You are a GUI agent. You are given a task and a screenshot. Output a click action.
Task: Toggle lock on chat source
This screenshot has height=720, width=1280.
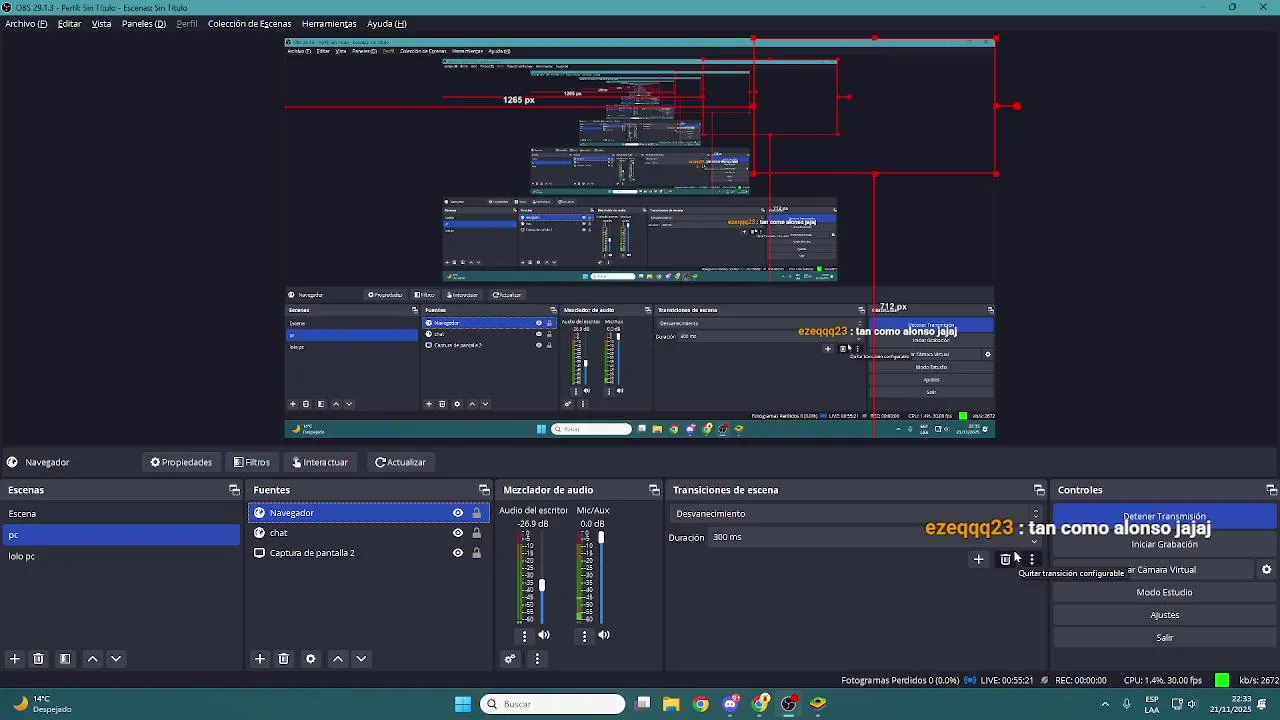[x=476, y=533]
